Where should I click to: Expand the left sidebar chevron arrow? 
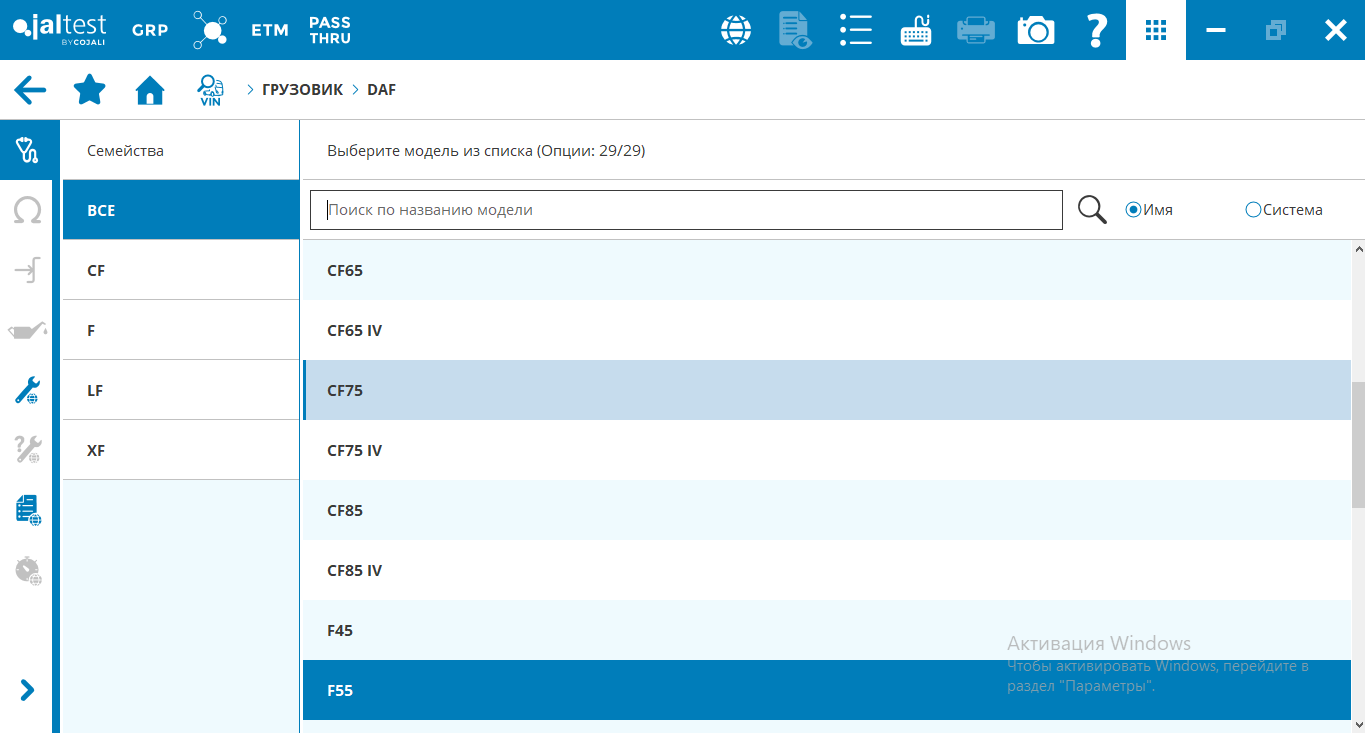point(27,690)
